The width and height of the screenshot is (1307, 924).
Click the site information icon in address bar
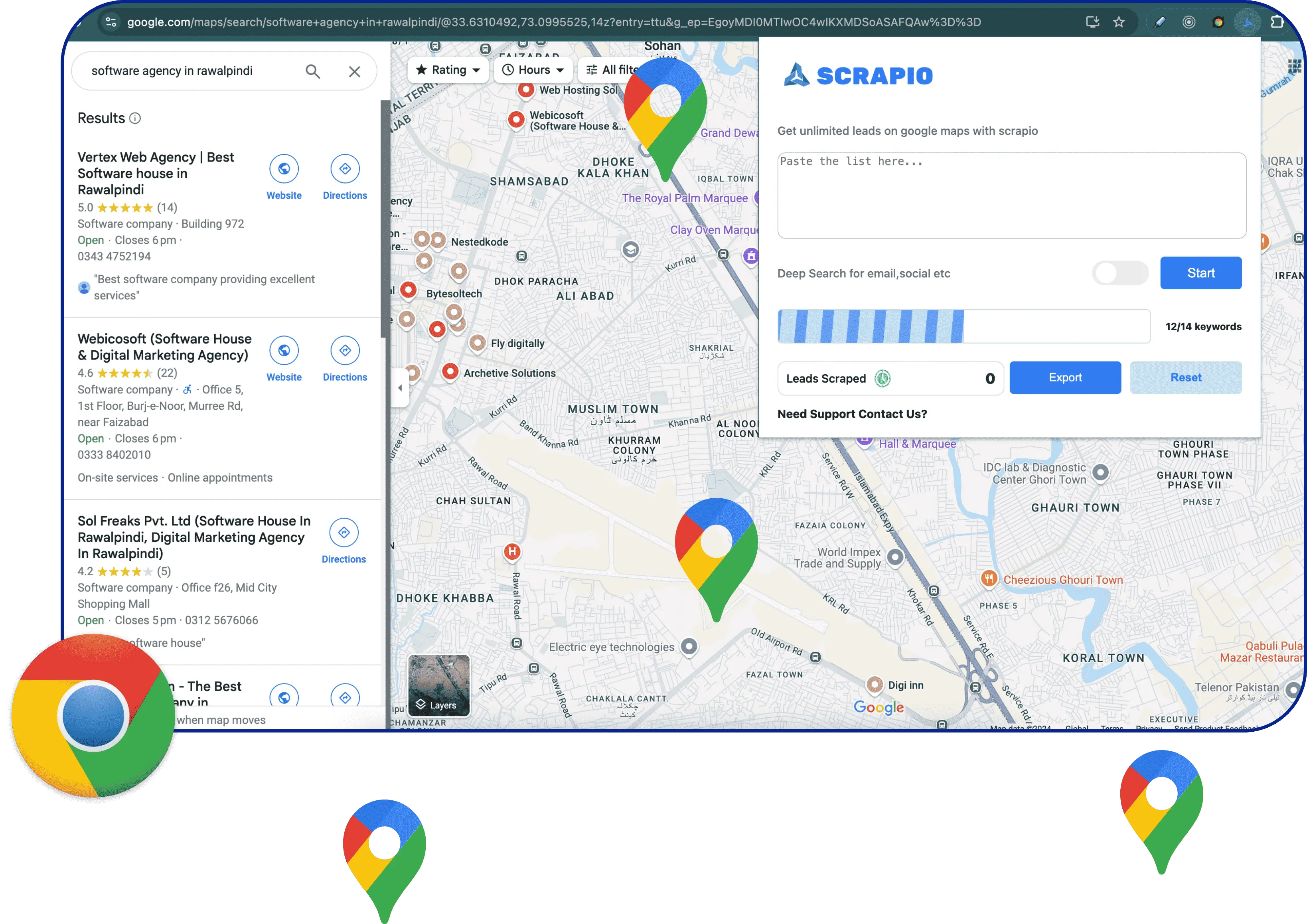(111, 22)
